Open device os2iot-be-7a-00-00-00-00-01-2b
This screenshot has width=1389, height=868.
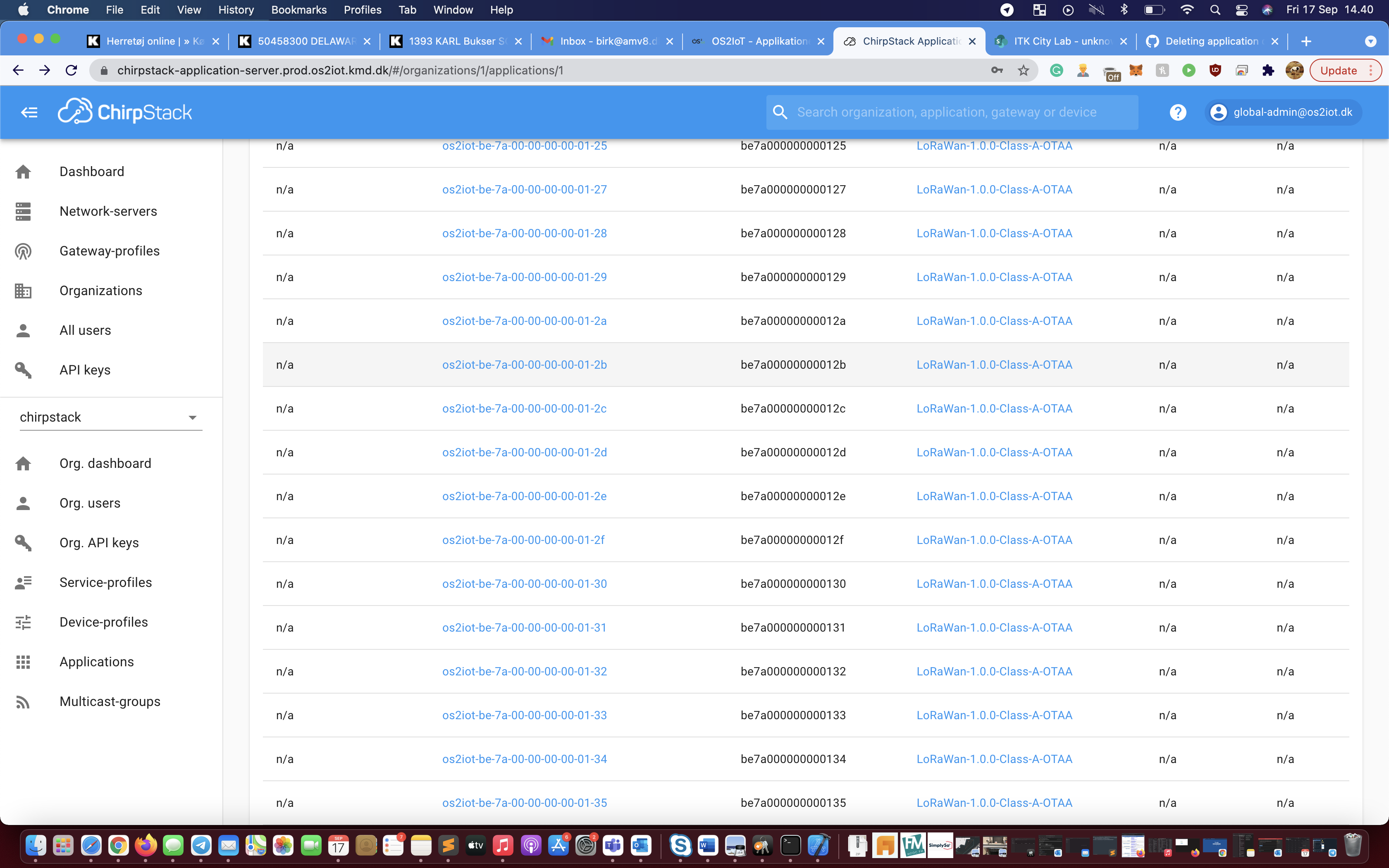pyautogui.click(x=524, y=365)
